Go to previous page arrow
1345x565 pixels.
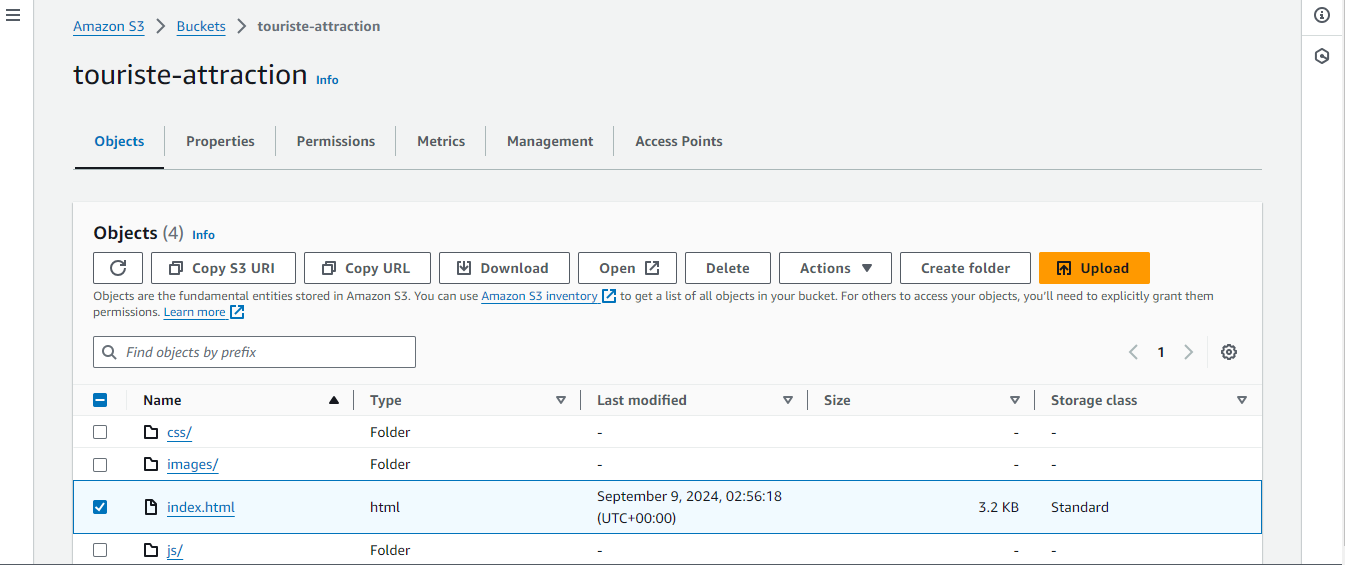tap(1133, 352)
